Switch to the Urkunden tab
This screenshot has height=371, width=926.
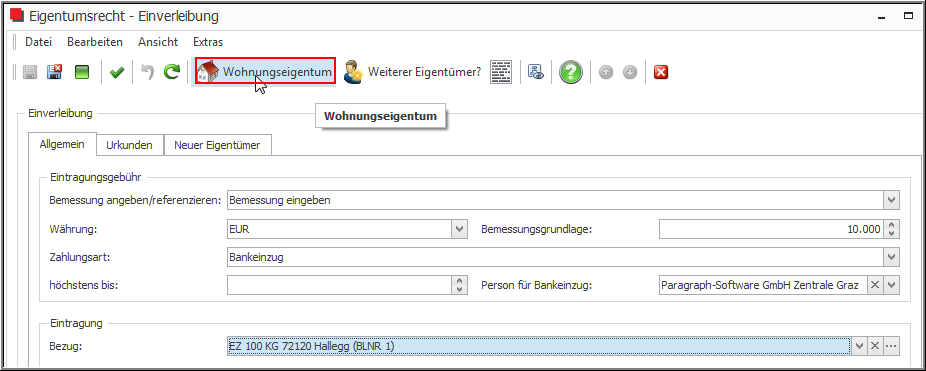pos(129,145)
